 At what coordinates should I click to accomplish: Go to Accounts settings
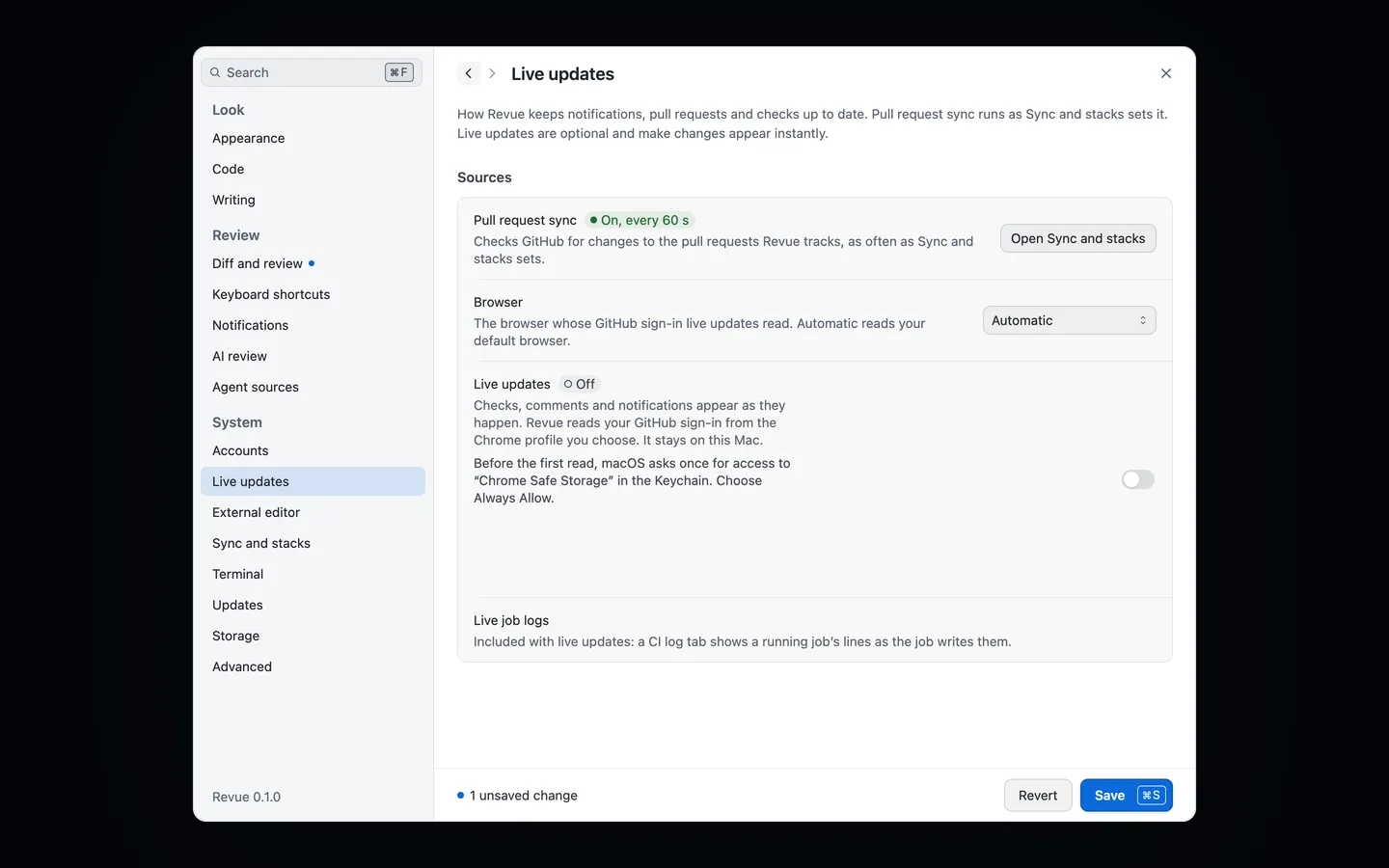[x=313, y=450]
